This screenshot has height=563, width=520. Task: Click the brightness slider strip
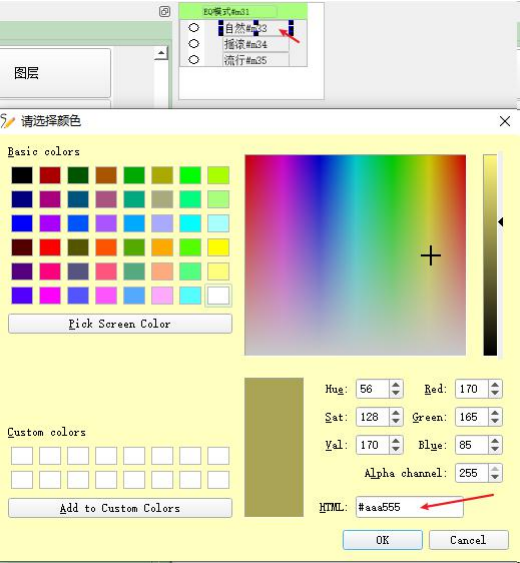(x=490, y=255)
